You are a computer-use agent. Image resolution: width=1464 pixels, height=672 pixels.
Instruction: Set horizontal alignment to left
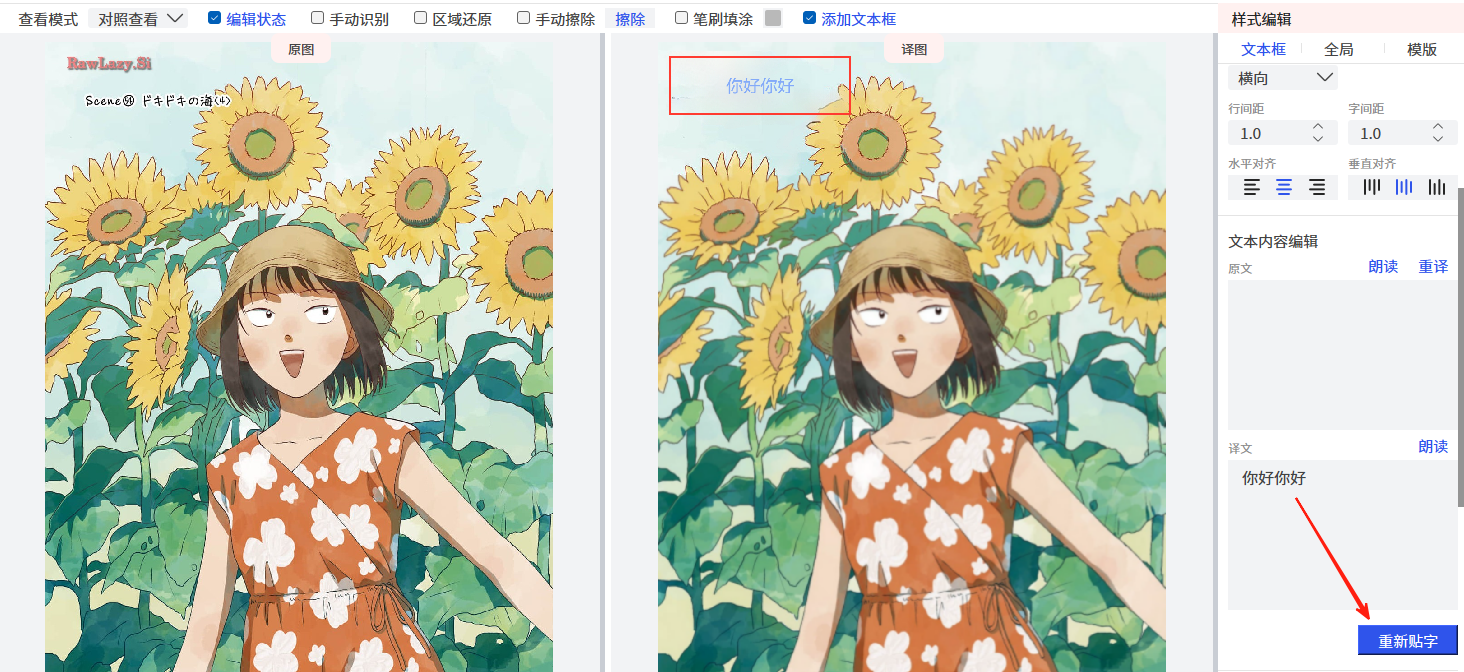[x=1251, y=187]
